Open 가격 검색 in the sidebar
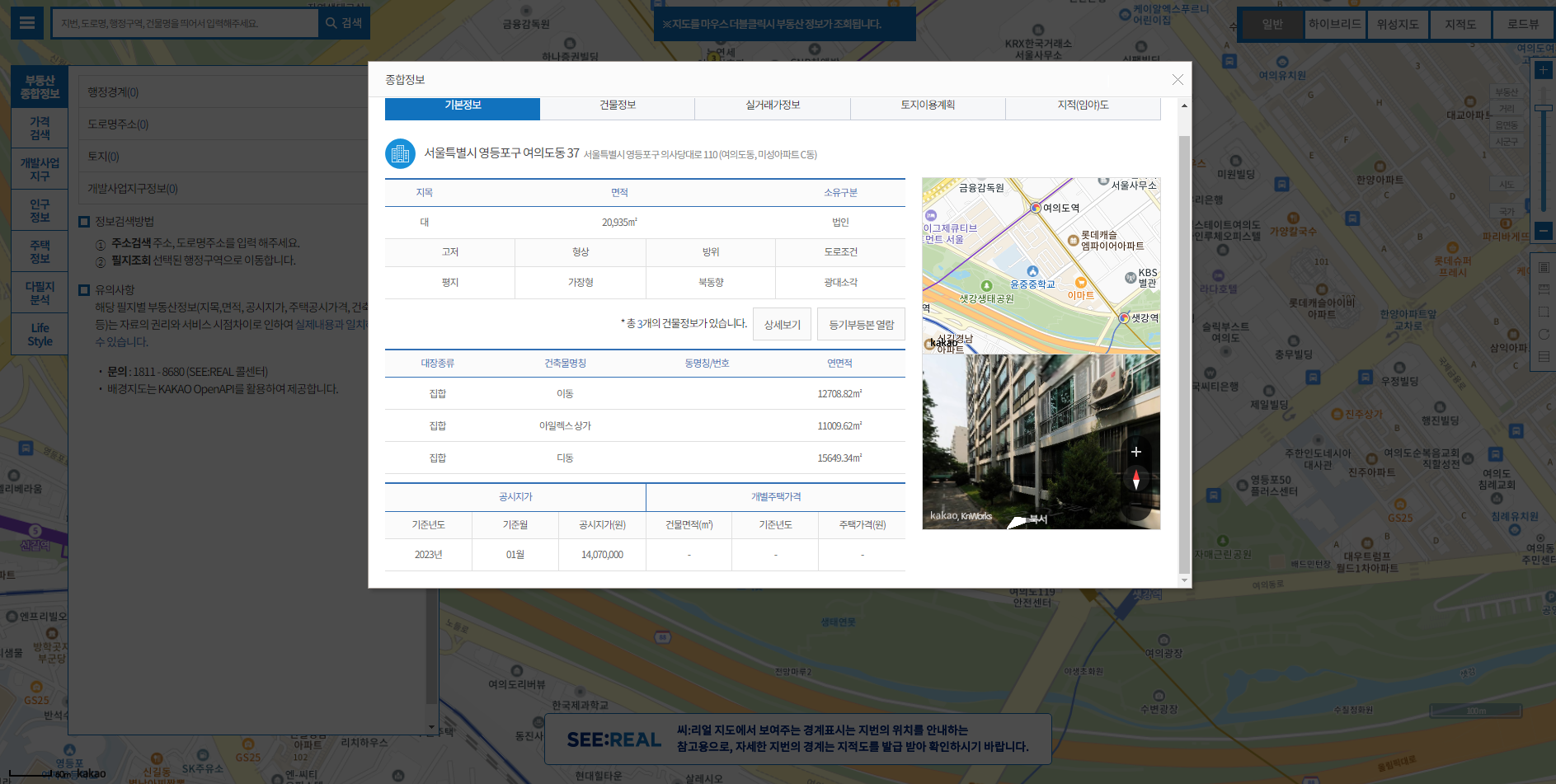This screenshot has width=1556, height=784. (40, 128)
